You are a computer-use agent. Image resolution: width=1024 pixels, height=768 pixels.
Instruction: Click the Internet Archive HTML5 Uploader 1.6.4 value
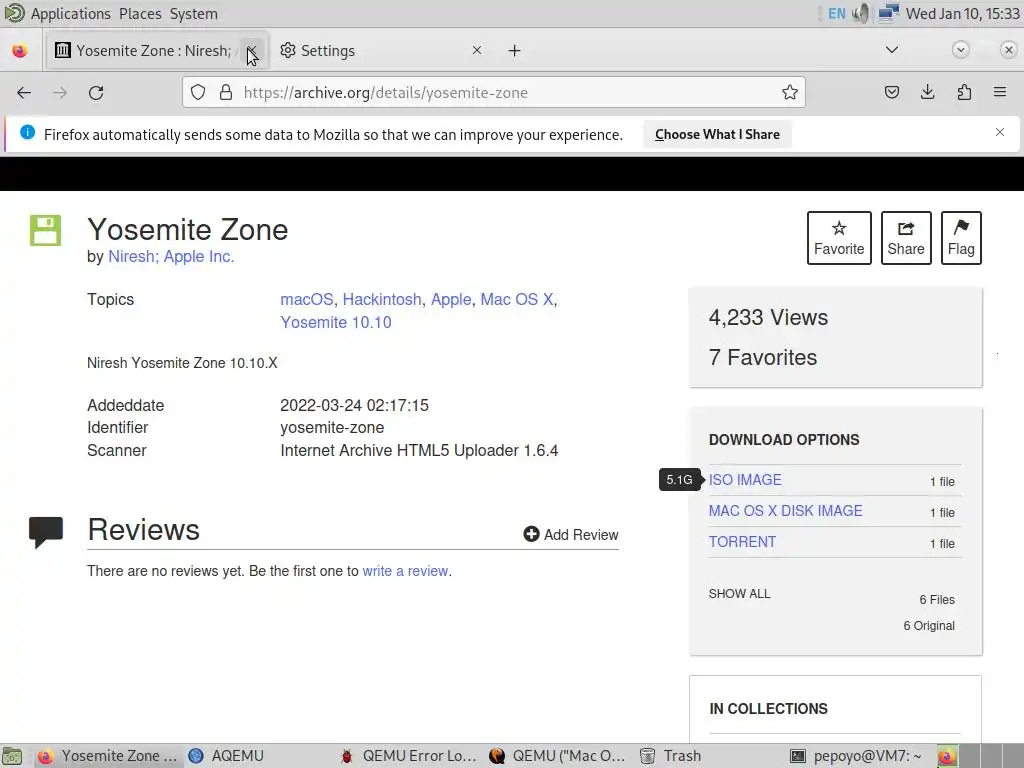tap(419, 451)
